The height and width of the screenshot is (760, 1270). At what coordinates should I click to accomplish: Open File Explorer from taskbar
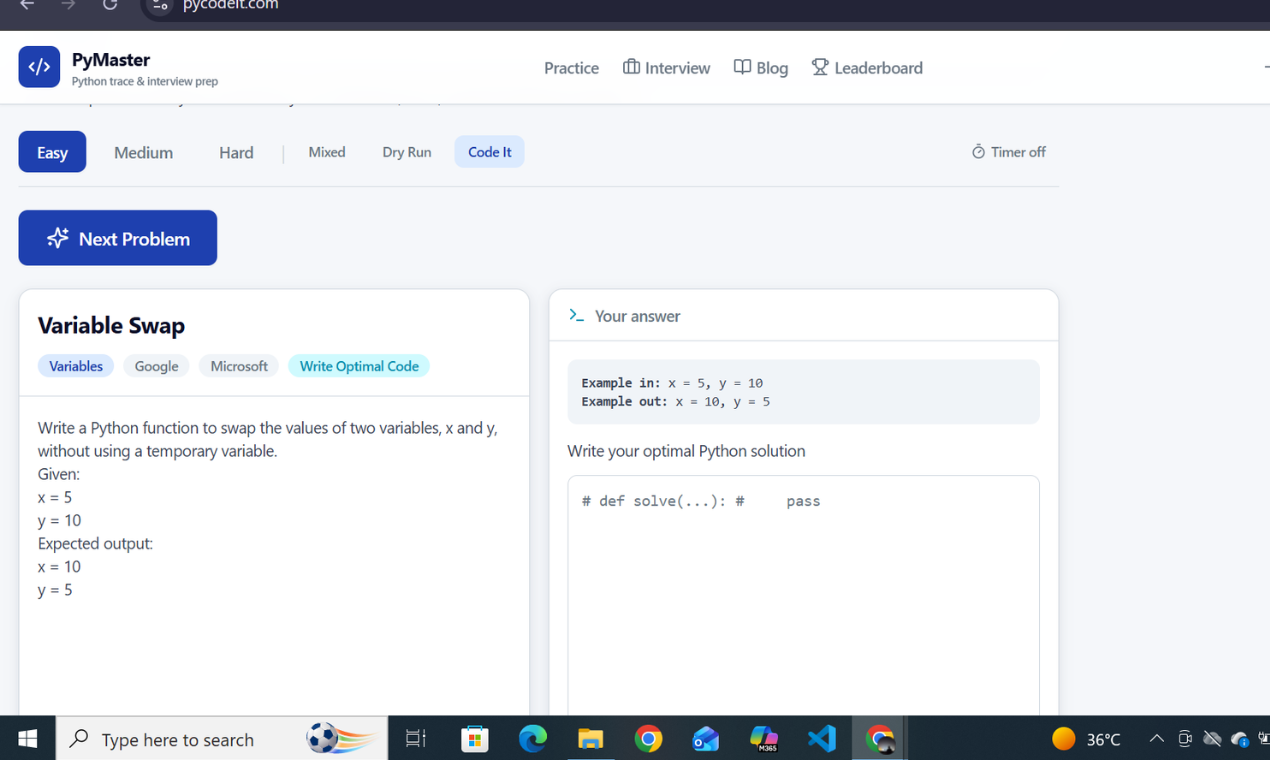(x=591, y=739)
